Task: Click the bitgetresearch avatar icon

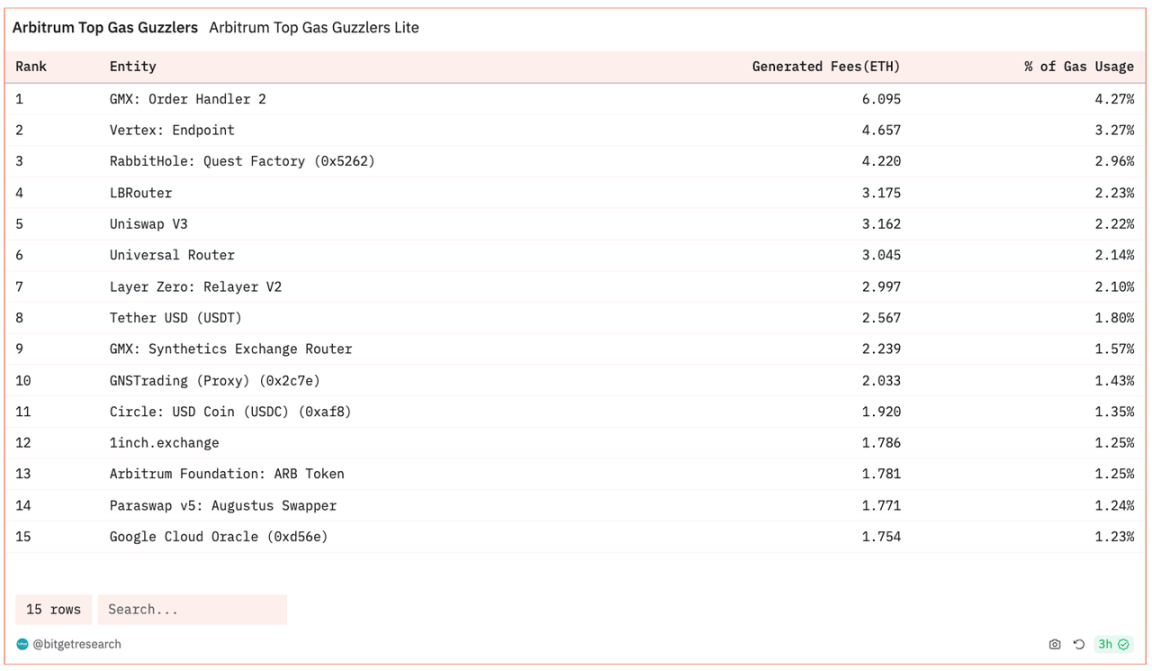Action: pyautogui.click(x=22, y=645)
